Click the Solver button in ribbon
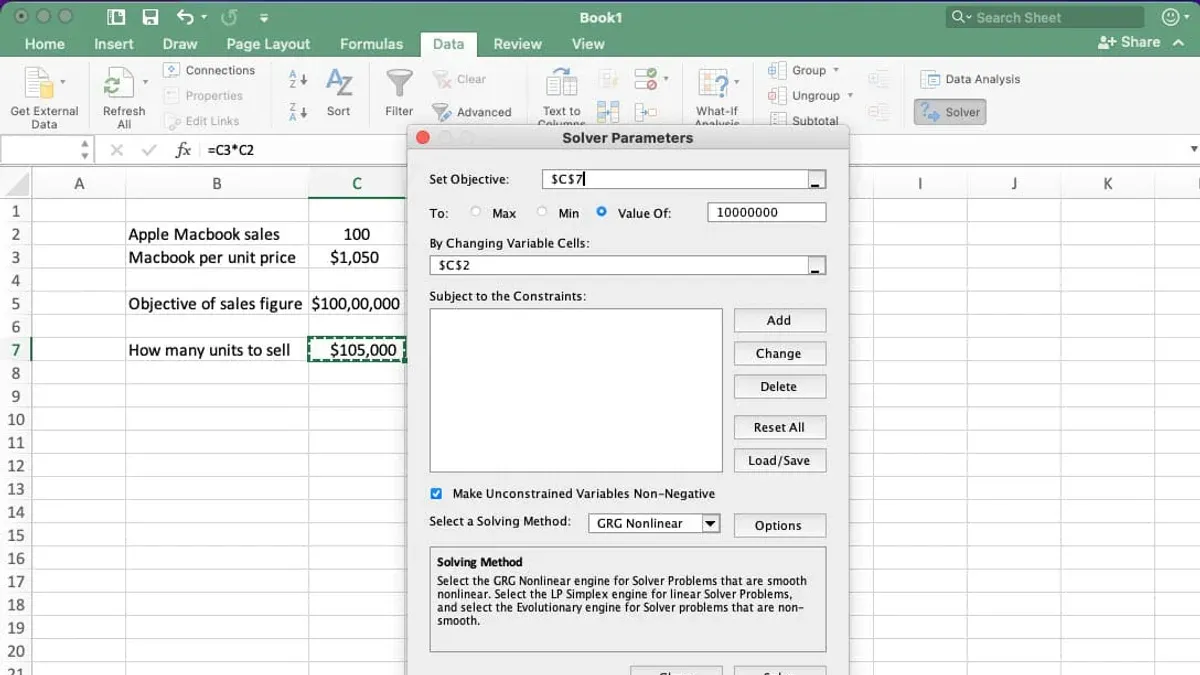Screen dimensions: 1200x675 [950, 112]
